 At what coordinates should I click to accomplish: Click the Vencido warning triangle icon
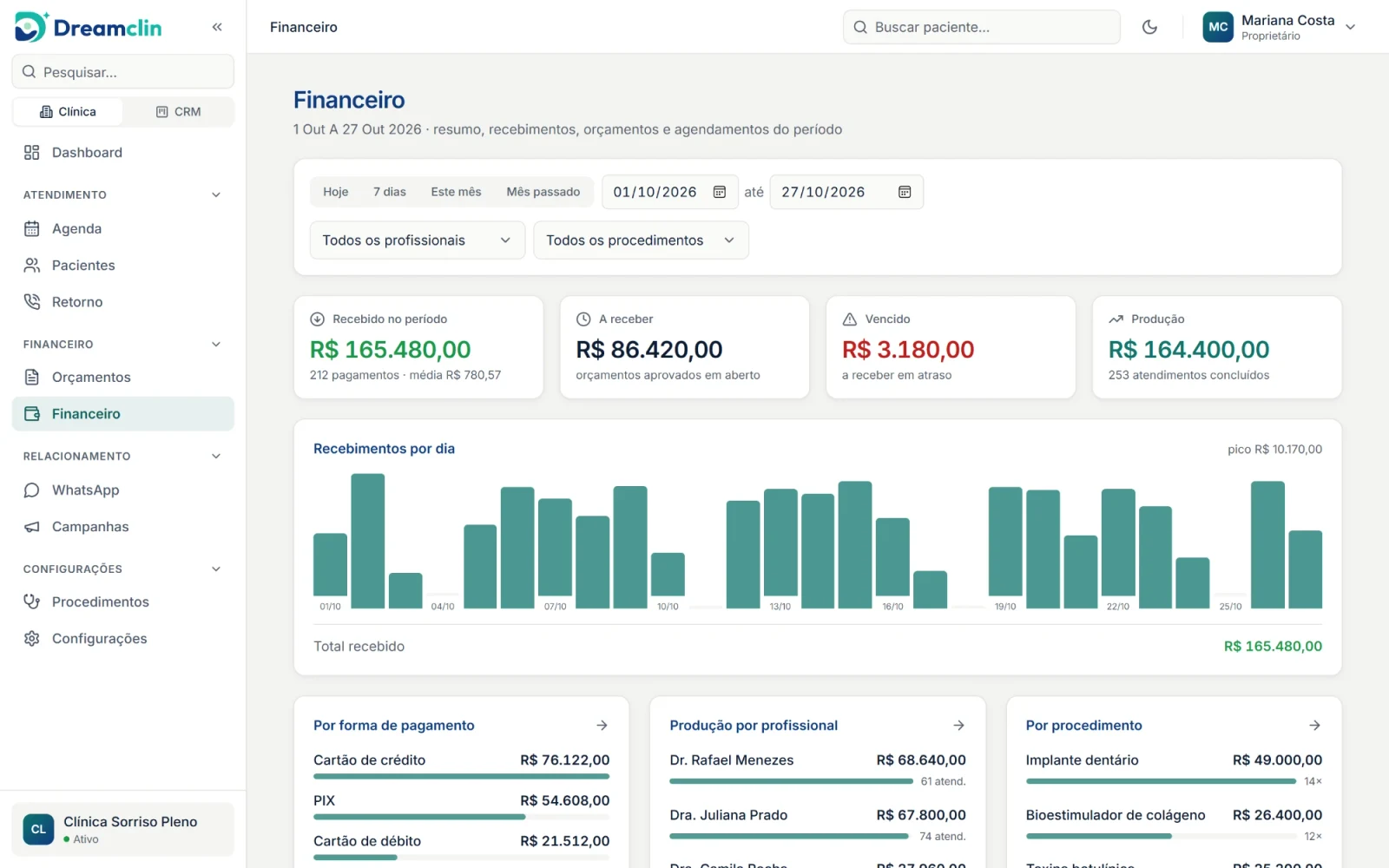click(x=850, y=319)
